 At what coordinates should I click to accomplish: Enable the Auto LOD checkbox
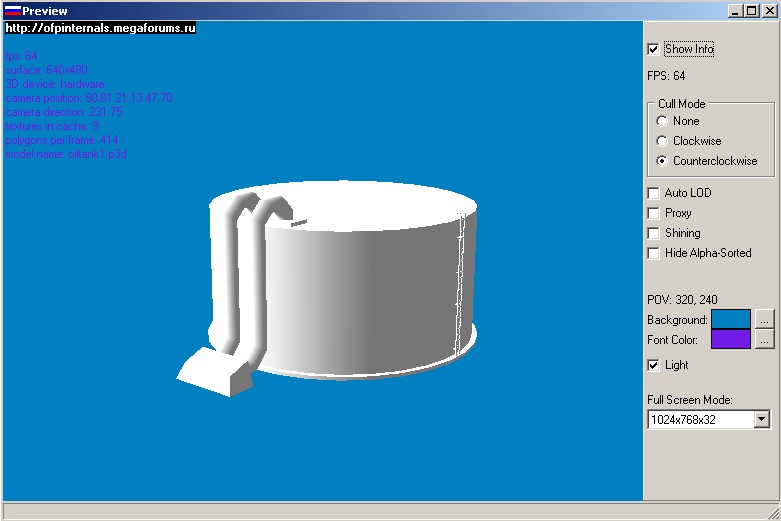(x=654, y=193)
